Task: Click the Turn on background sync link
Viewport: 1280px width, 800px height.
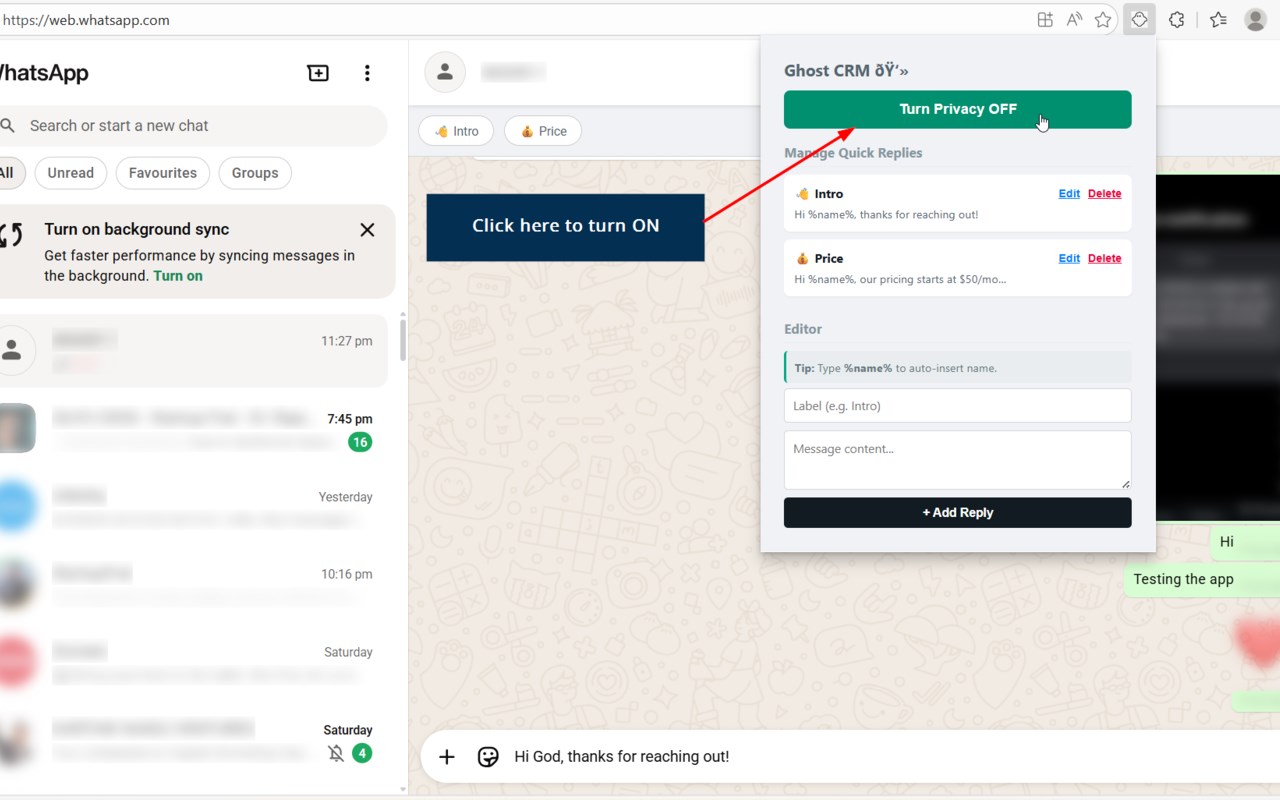Action: [x=178, y=276]
